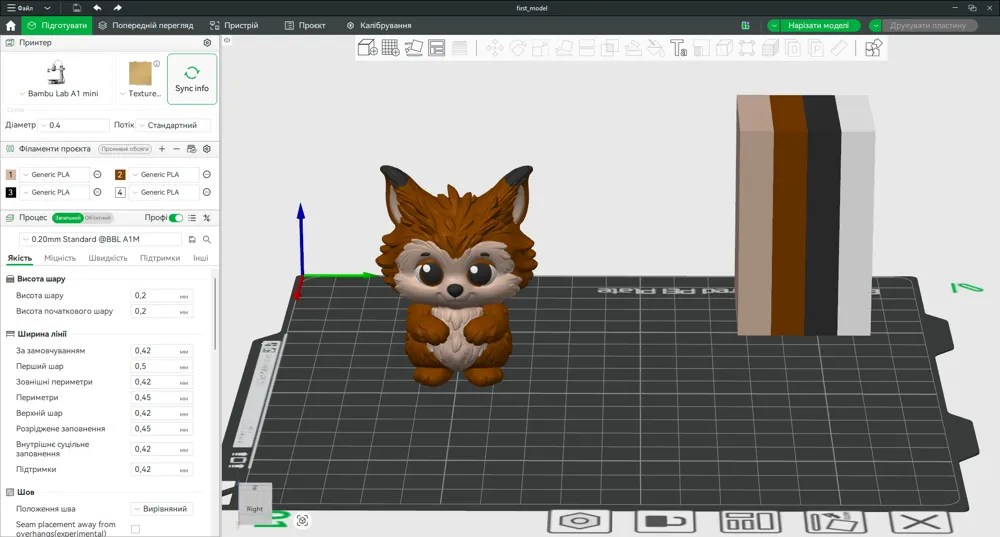Screen dimensions: 1000x537
Task: Edit filament 1 preset icon
Action: 98,174
